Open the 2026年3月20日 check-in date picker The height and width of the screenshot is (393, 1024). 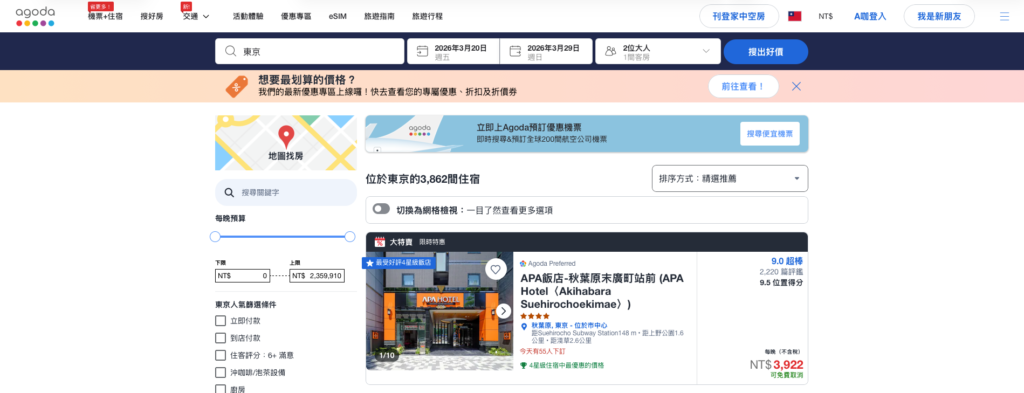[x=453, y=51]
